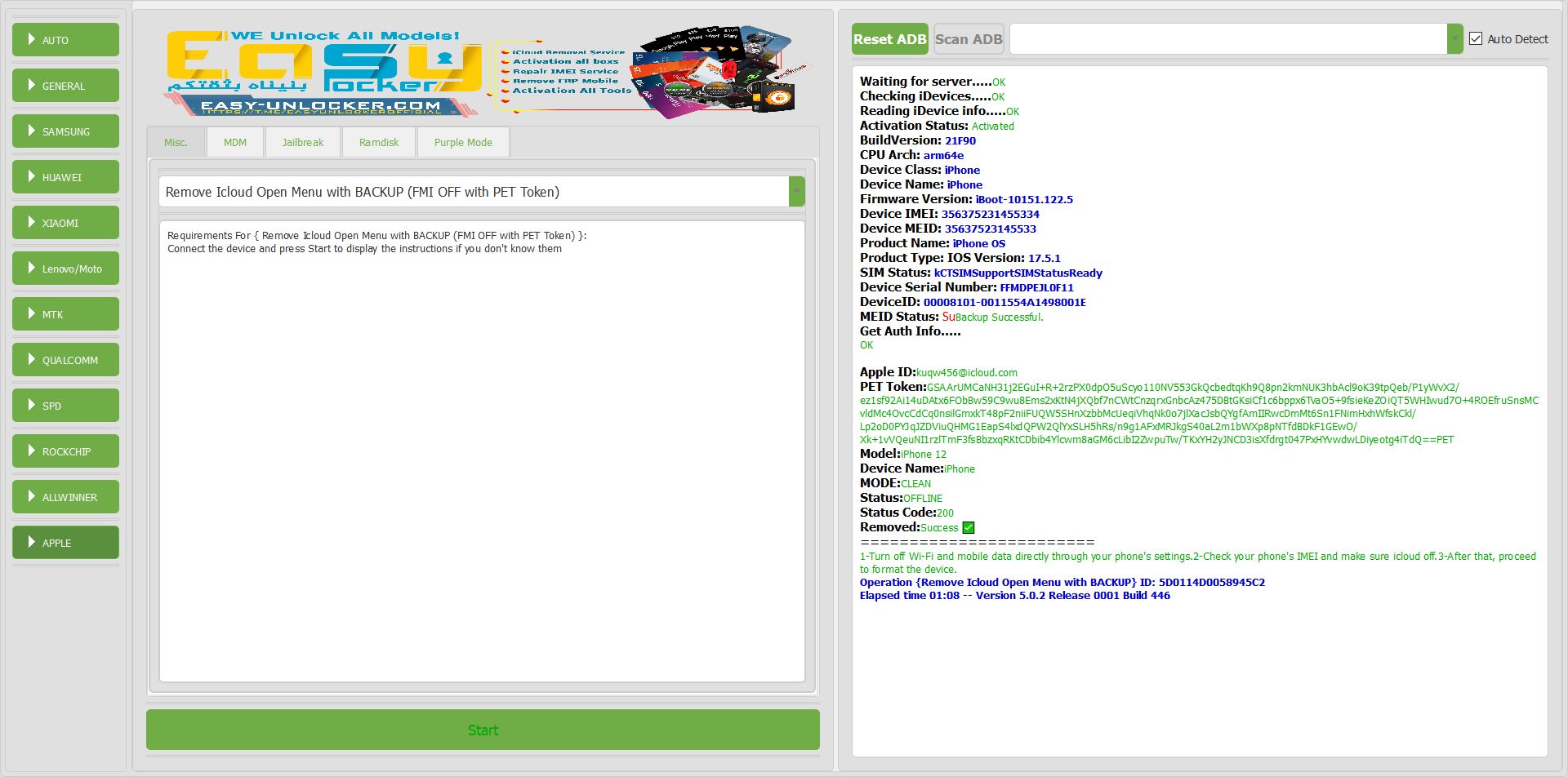Open the Ramdisk tab
The image size is (1568, 777).
click(379, 142)
